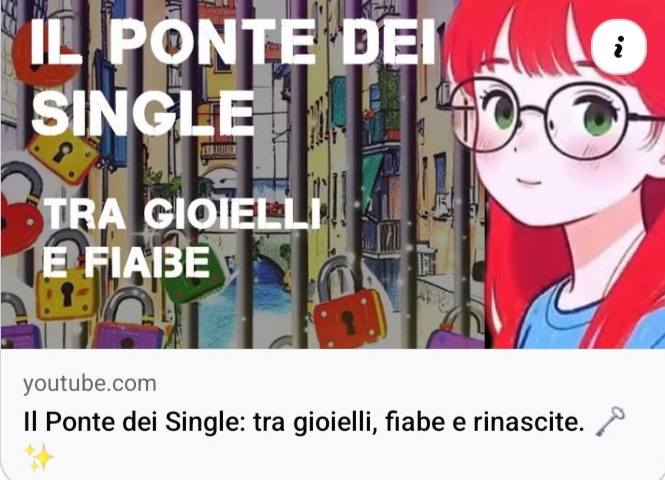Click the yellow padlock under "SINGLE"
Image resolution: width=665 pixels, height=480 pixels.
(x=62, y=156)
